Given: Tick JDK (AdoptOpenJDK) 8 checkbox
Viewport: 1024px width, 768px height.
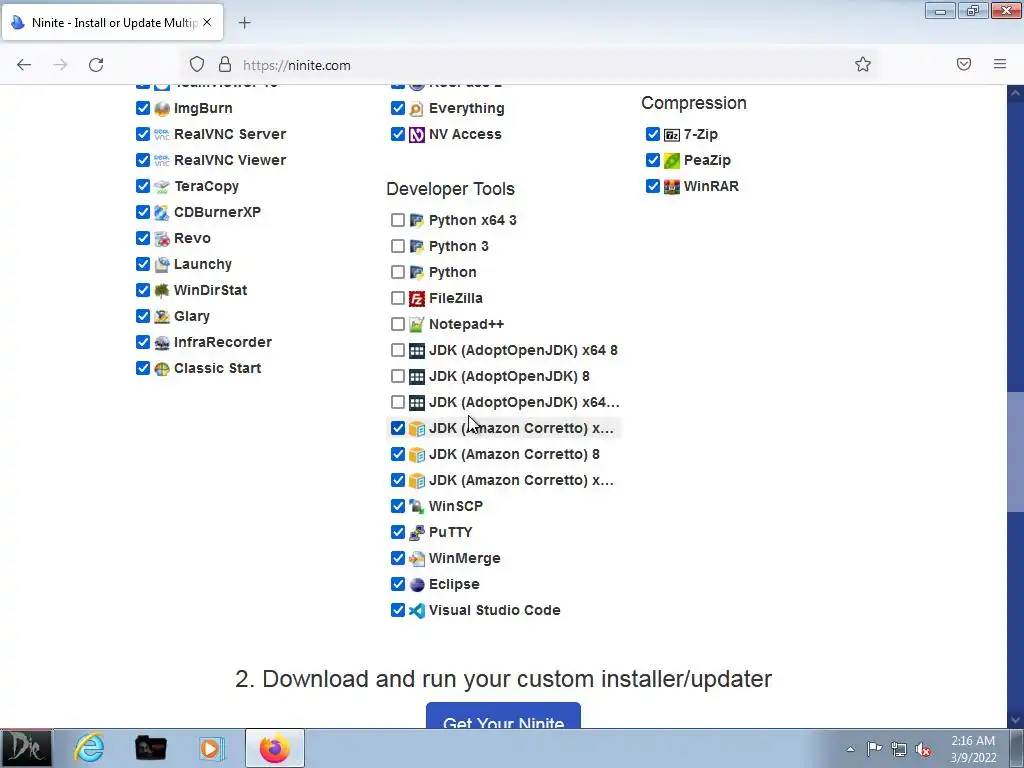Looking at the screenshot, I should 398,376.
